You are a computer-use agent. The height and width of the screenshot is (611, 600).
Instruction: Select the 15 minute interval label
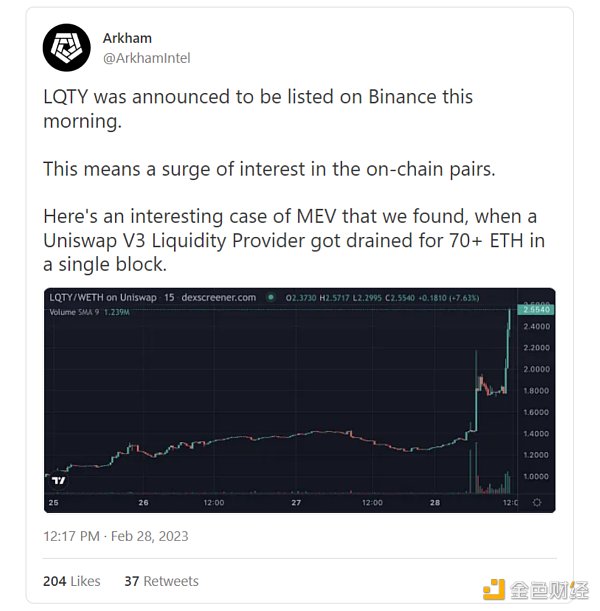click(169, 298)
